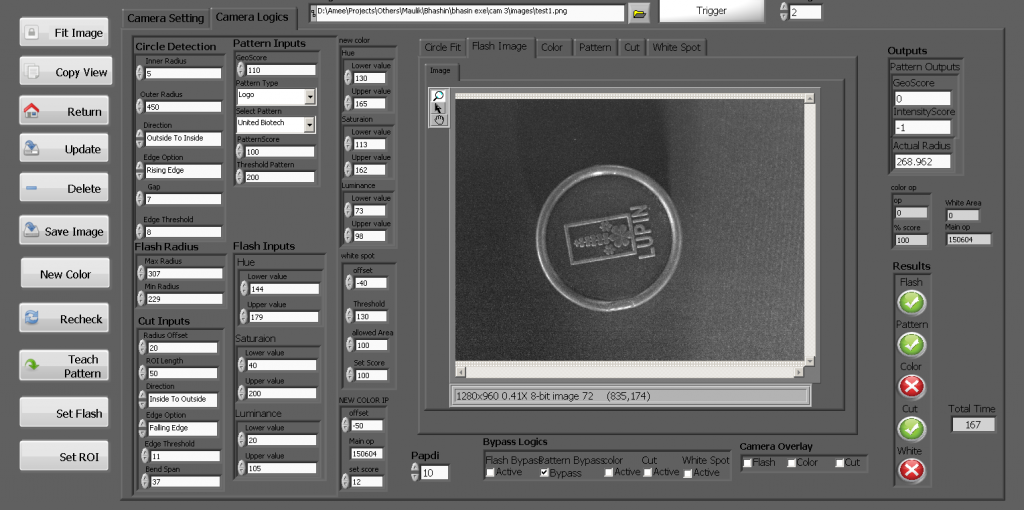Open the White Spot image tab
The height and width of the screenshot is (510, 1024).
677,47
